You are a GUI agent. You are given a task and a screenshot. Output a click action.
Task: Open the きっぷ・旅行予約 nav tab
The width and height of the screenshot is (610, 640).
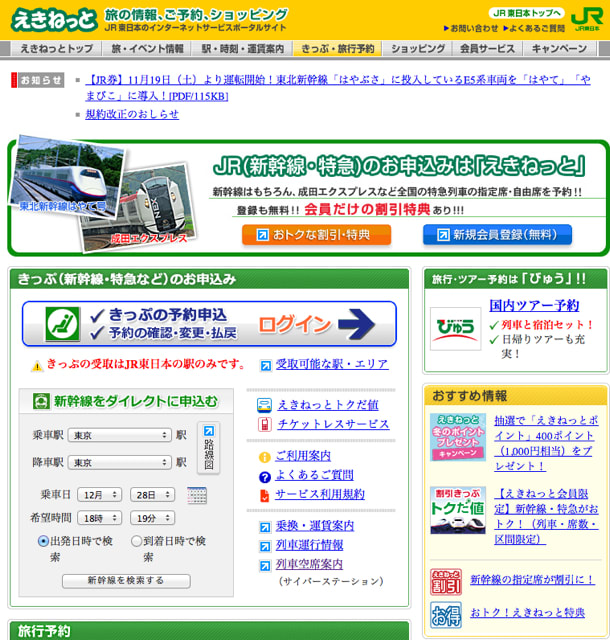pos(338,49)
